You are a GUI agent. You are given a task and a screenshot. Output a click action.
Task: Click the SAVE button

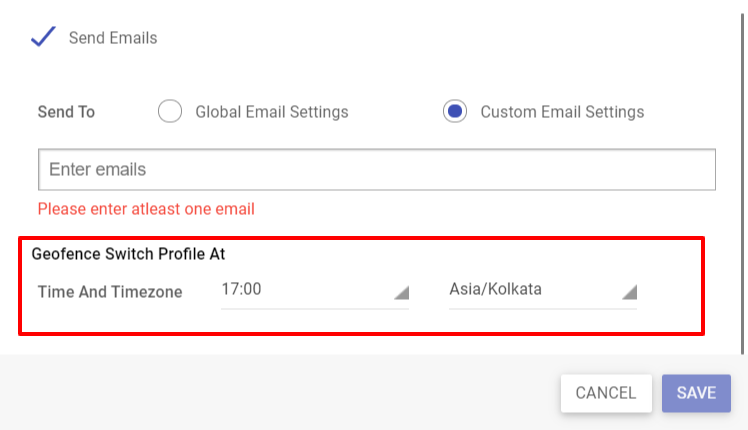coord(696,393)
